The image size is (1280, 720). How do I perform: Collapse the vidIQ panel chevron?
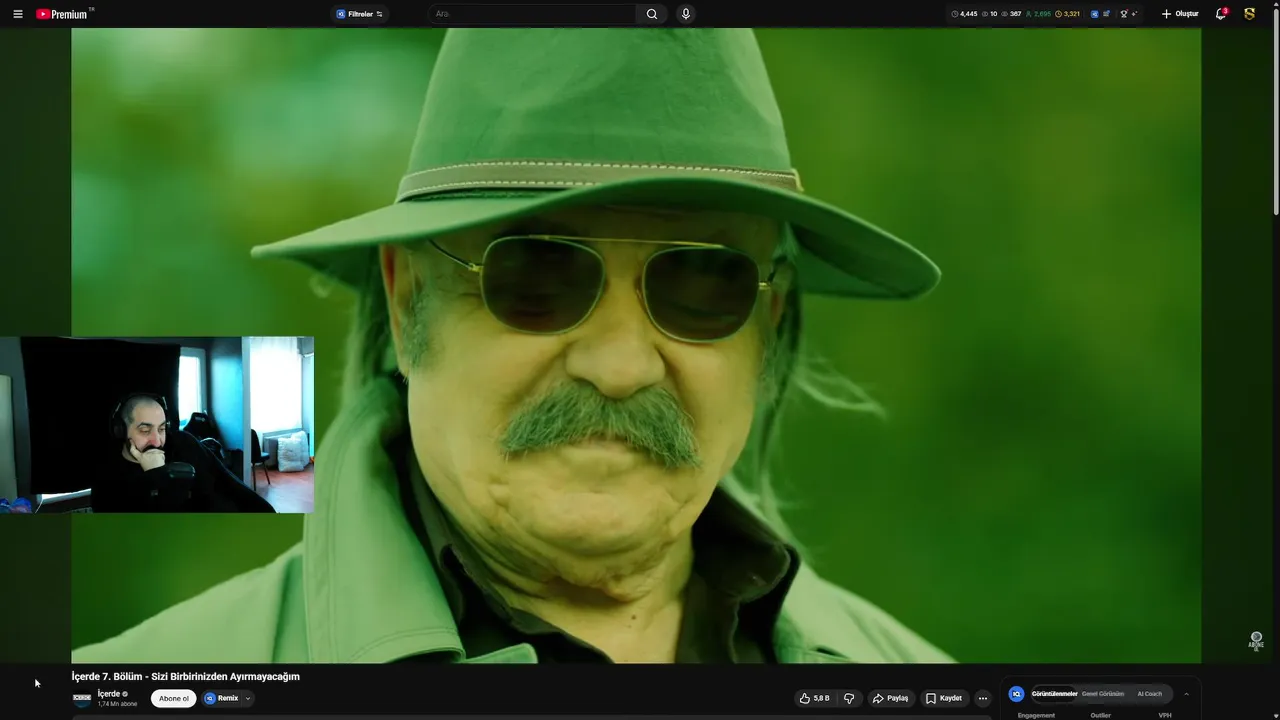1186,694
